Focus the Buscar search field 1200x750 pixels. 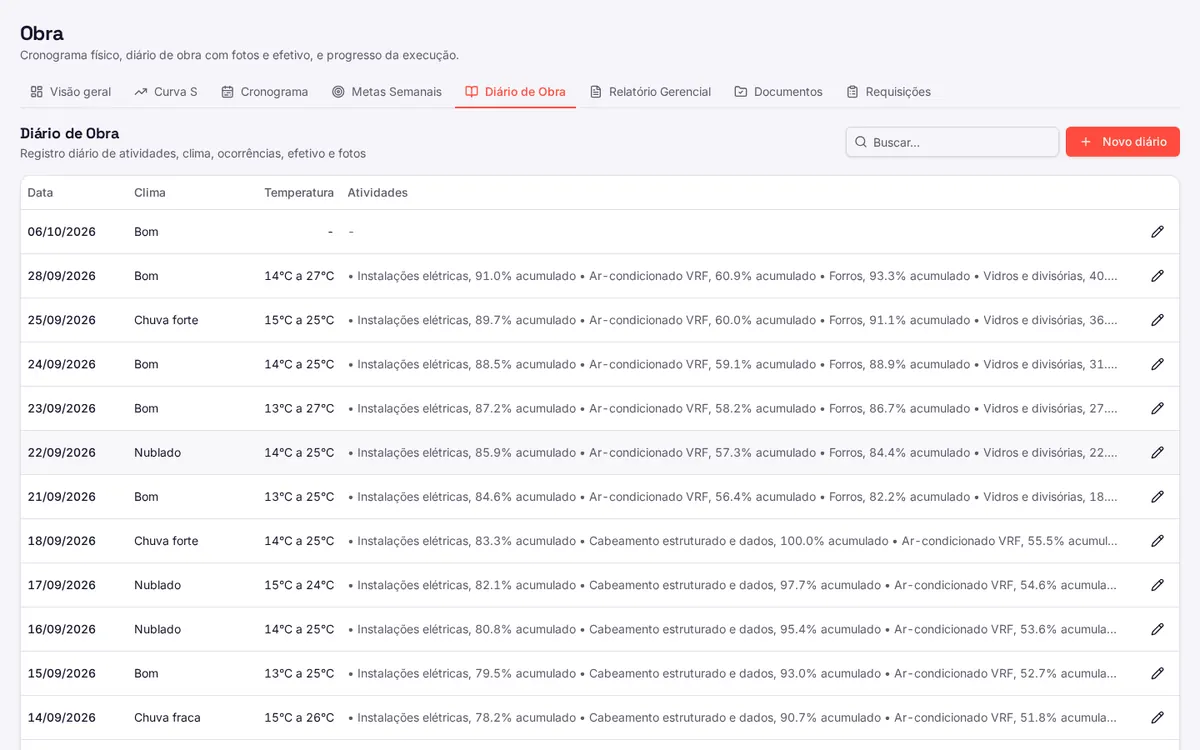coord(952,142)
